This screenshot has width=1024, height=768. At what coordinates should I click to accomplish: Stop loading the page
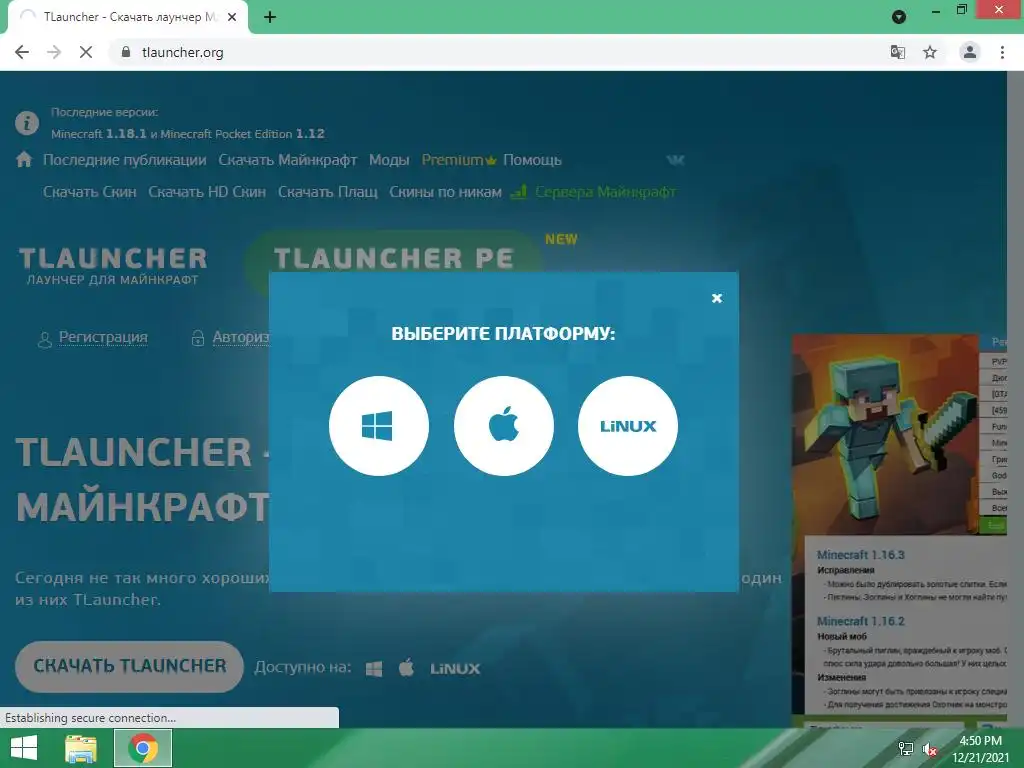[x=86, y=52]
